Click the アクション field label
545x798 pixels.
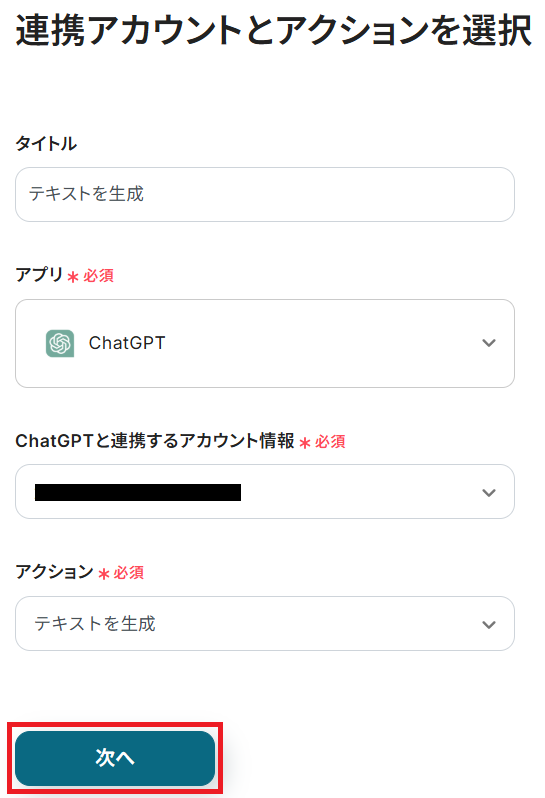tap(54, 572)
